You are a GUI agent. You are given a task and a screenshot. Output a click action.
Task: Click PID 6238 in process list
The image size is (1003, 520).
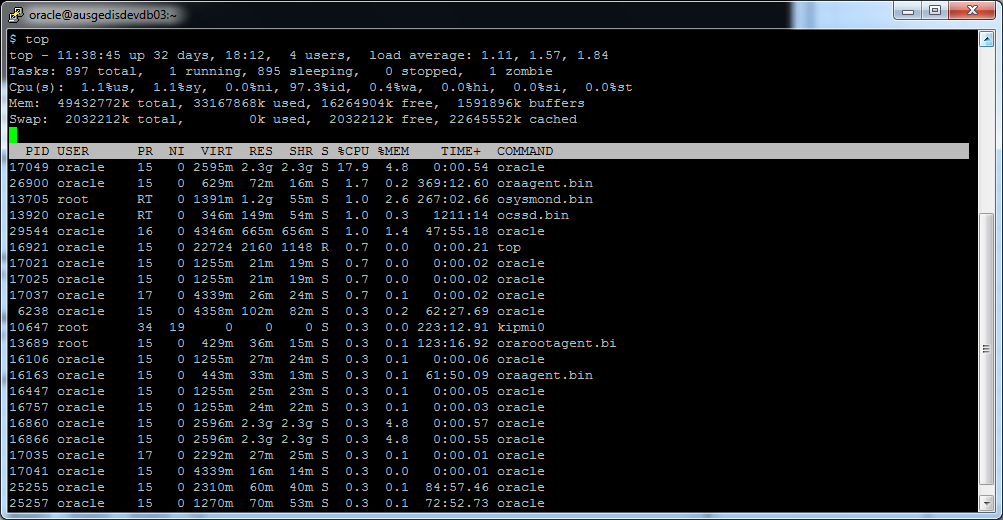[x=33, y=311]
